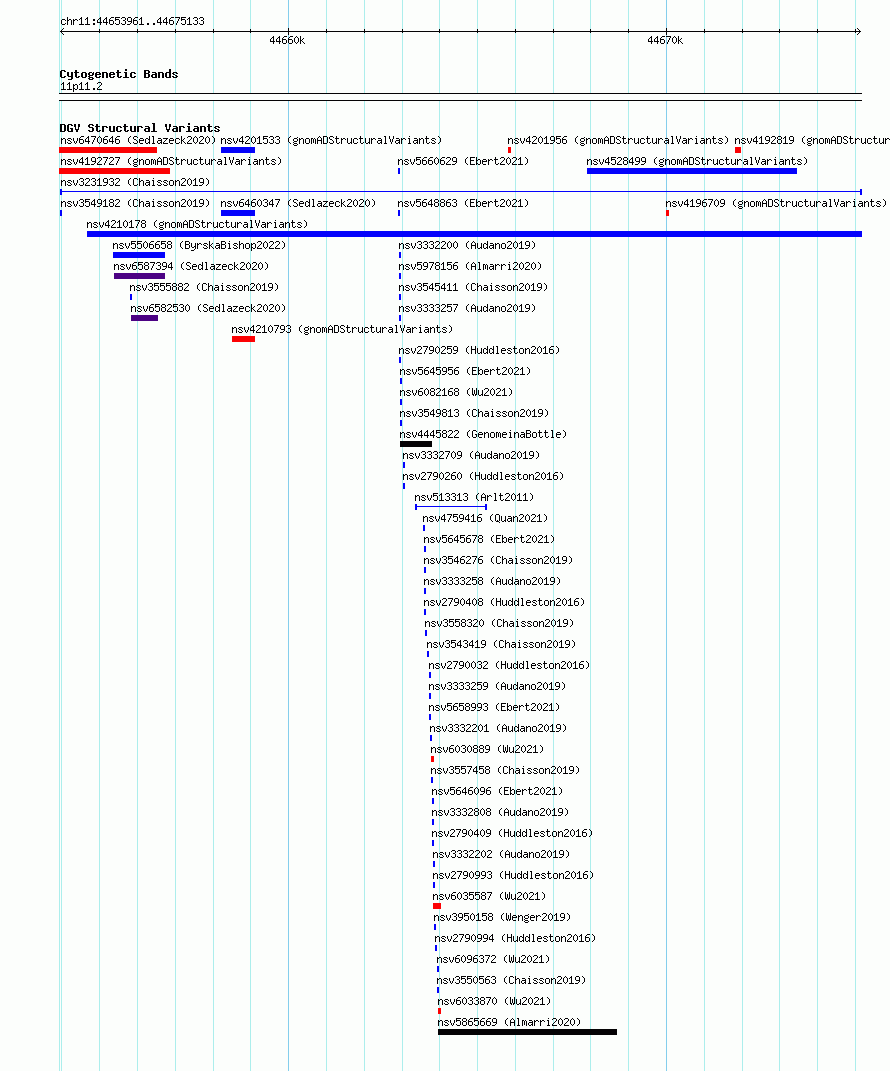
Task: Click nsv3950158 (Wenger2019) label
Action: coord(502,917)
